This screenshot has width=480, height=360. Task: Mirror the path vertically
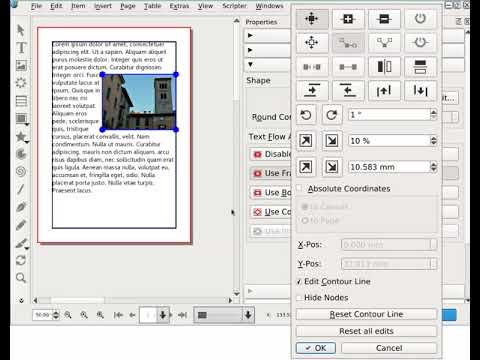click(420, 67)
